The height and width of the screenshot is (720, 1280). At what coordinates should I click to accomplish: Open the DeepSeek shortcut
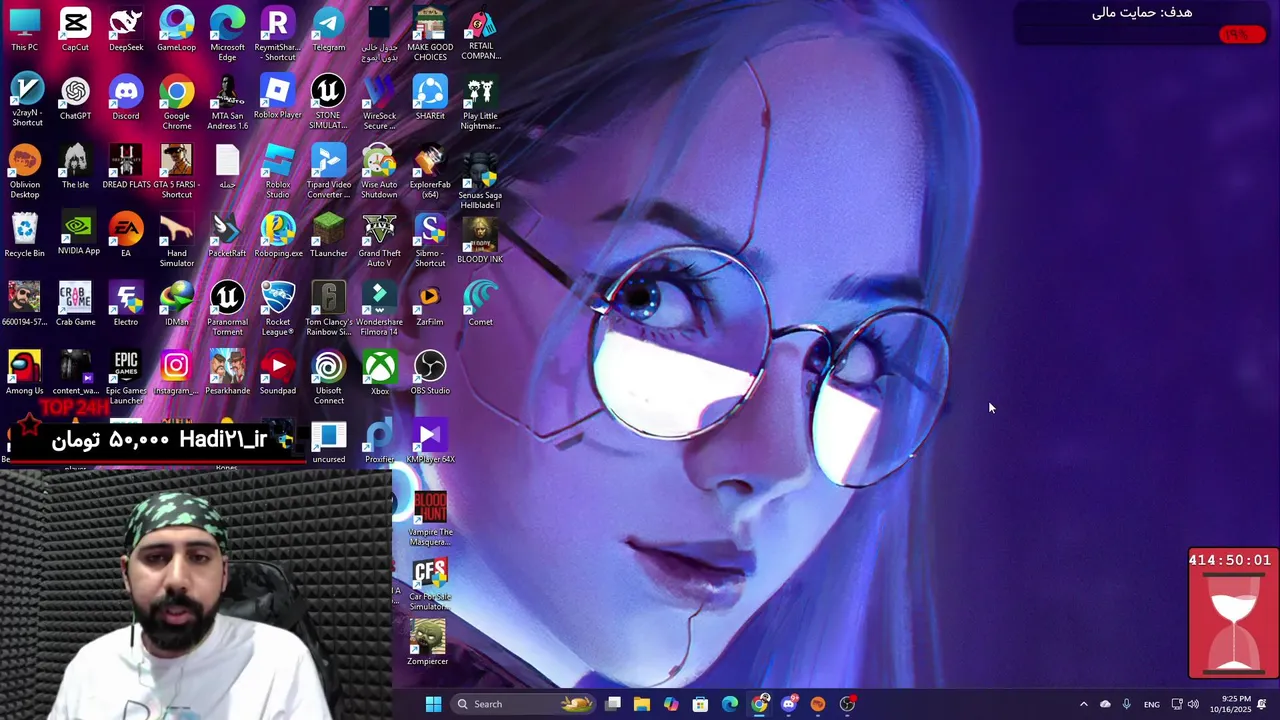tap(126, 30)
